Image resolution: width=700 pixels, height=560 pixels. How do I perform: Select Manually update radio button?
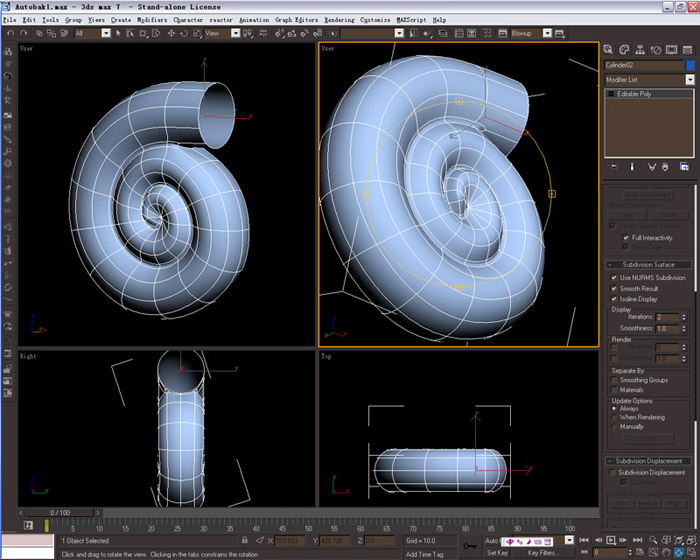(614, 426)
